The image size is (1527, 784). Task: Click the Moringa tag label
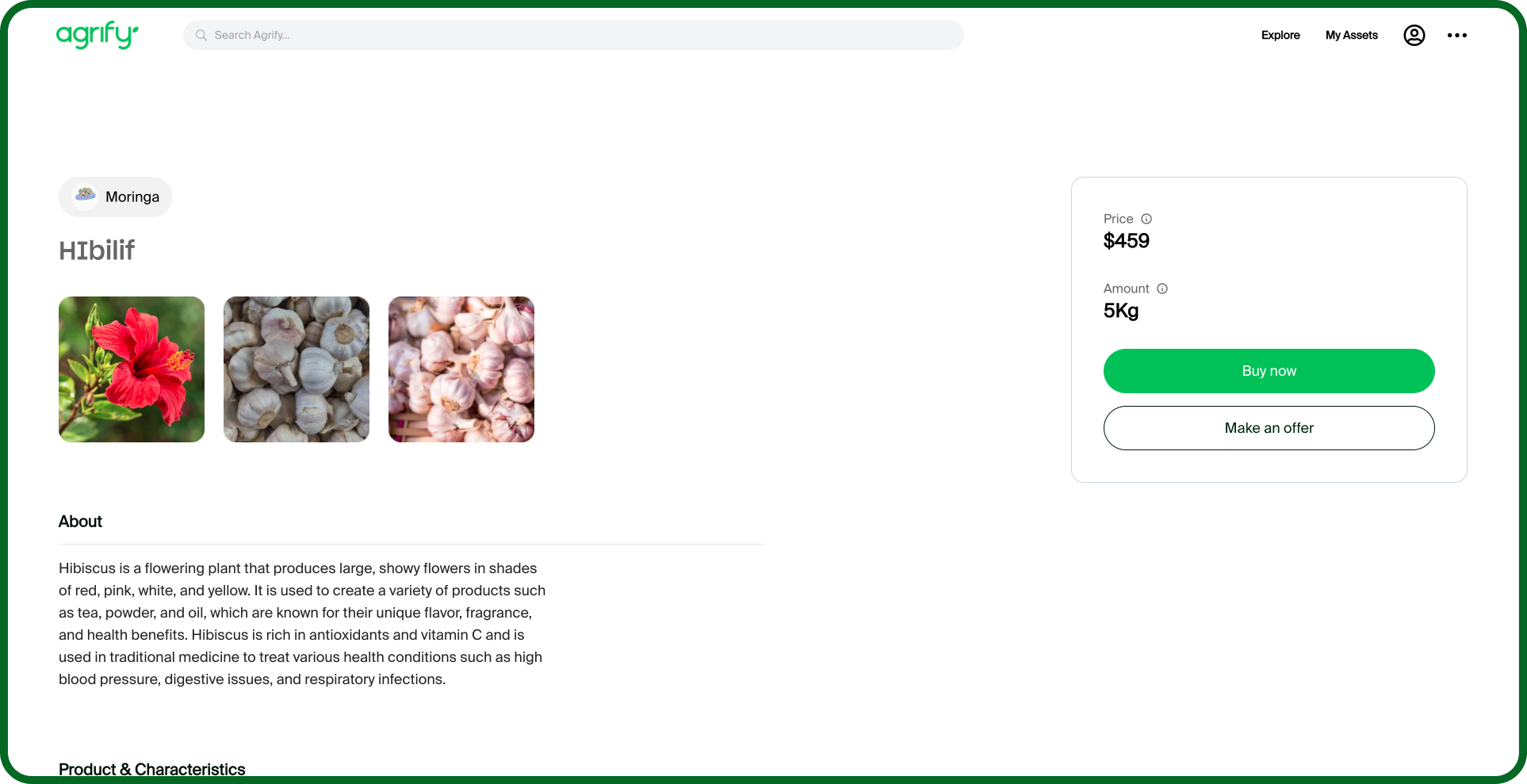pyautogui.click(x=132, y=197)
